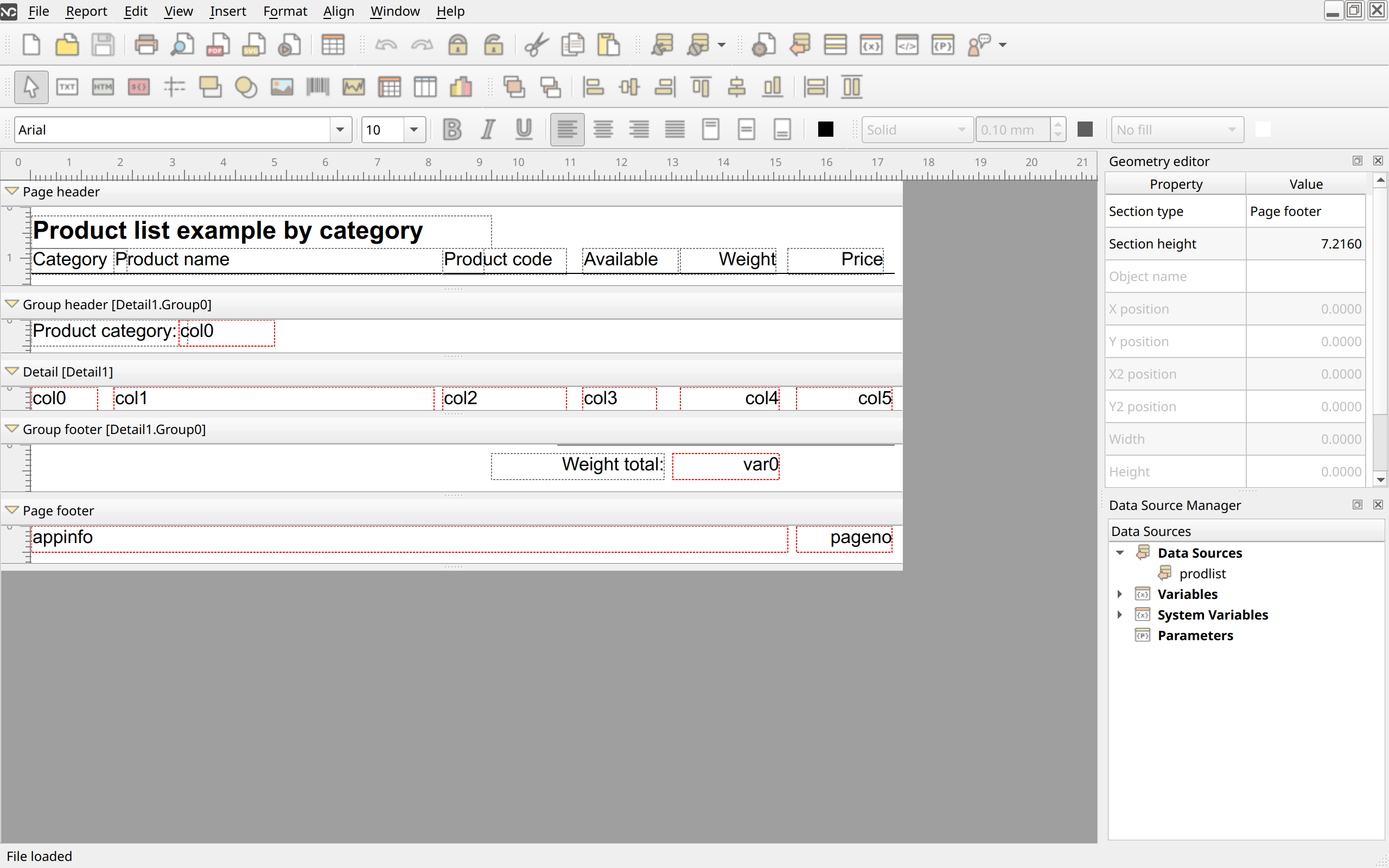Click the black text color swatch
Screen dimensions: 1389x868
(825, 130)
